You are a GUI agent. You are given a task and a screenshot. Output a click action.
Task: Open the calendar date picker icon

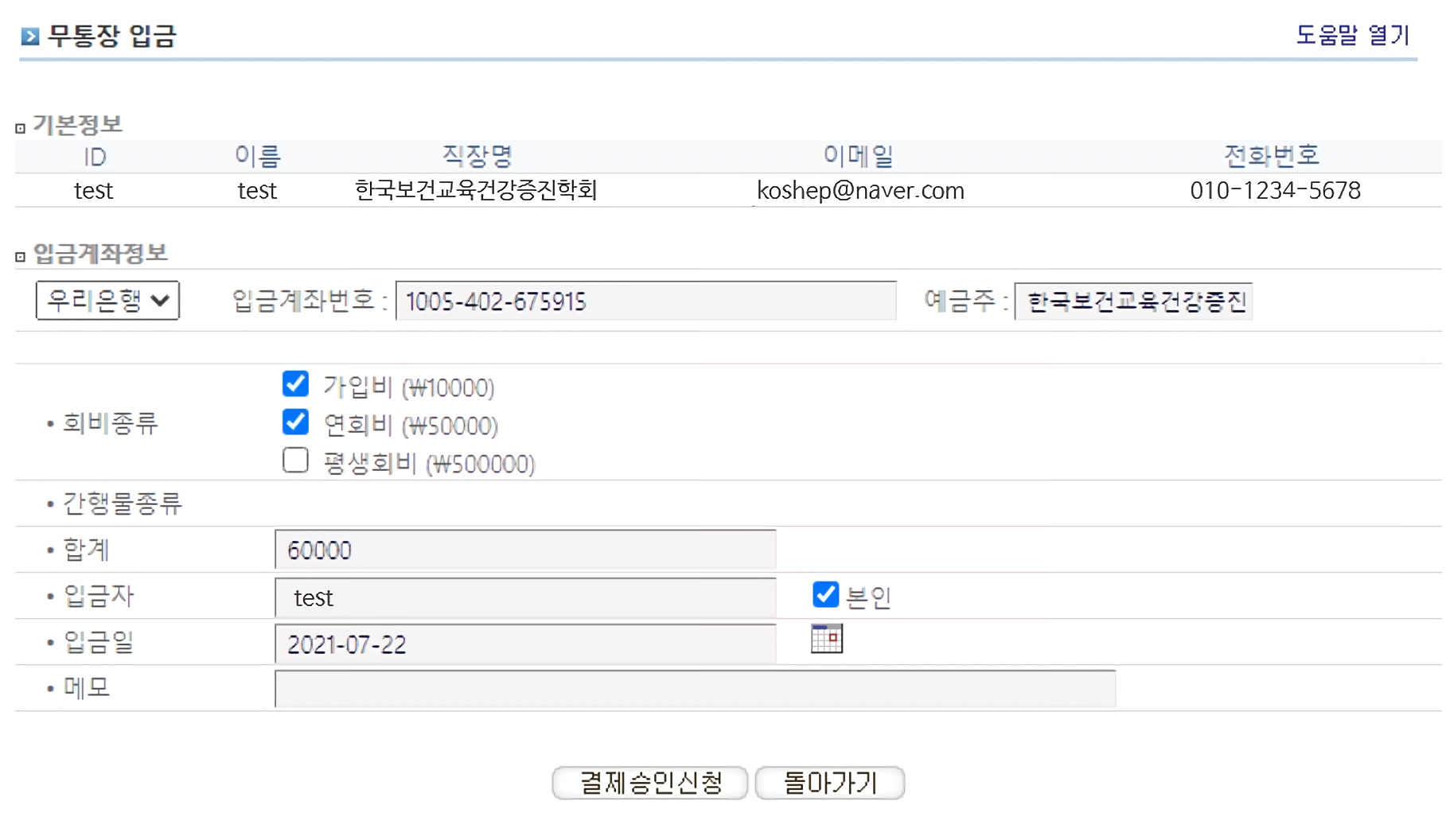click(826, 639)
